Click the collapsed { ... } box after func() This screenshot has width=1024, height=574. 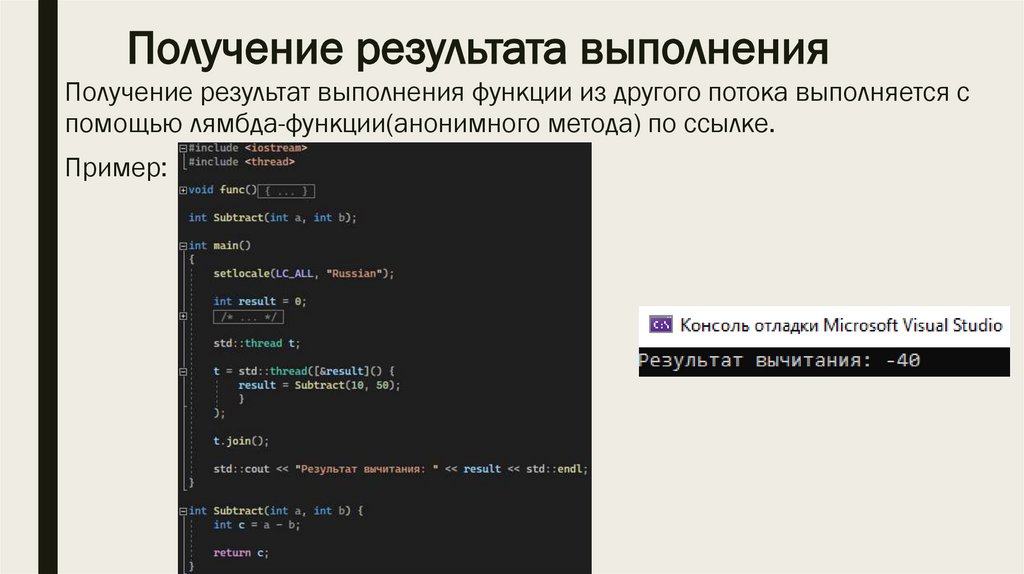pyautogui.click(x=287, y=190)
